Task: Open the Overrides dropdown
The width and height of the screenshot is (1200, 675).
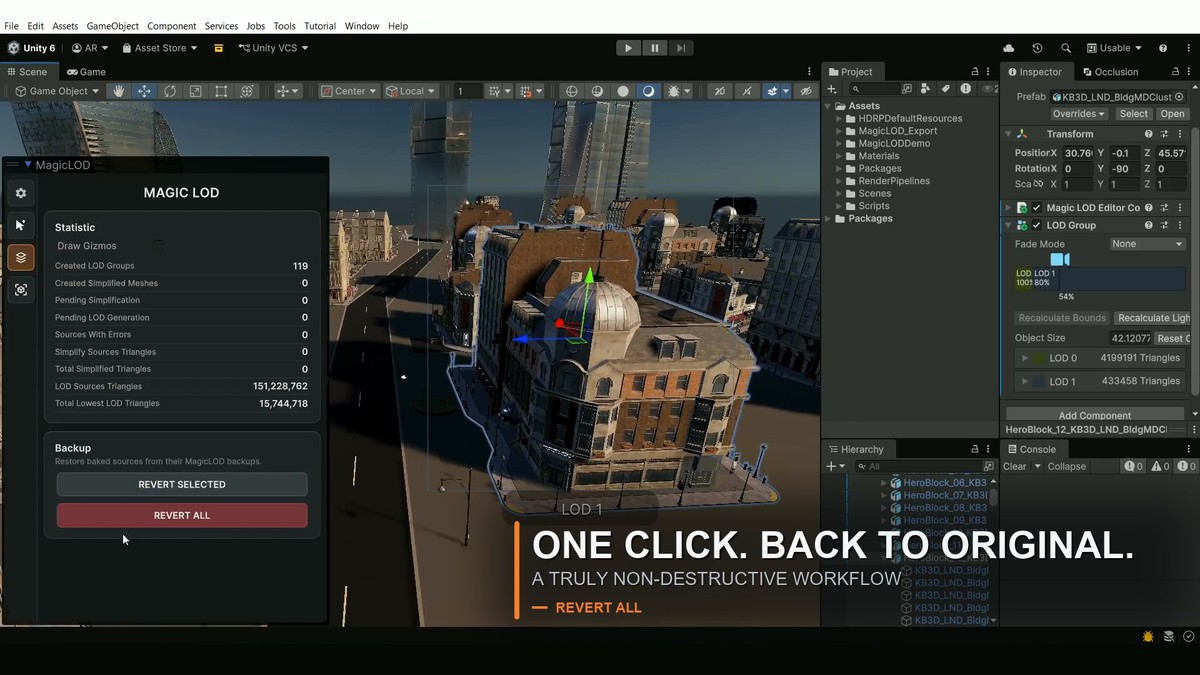Action: coord(1078,114)
